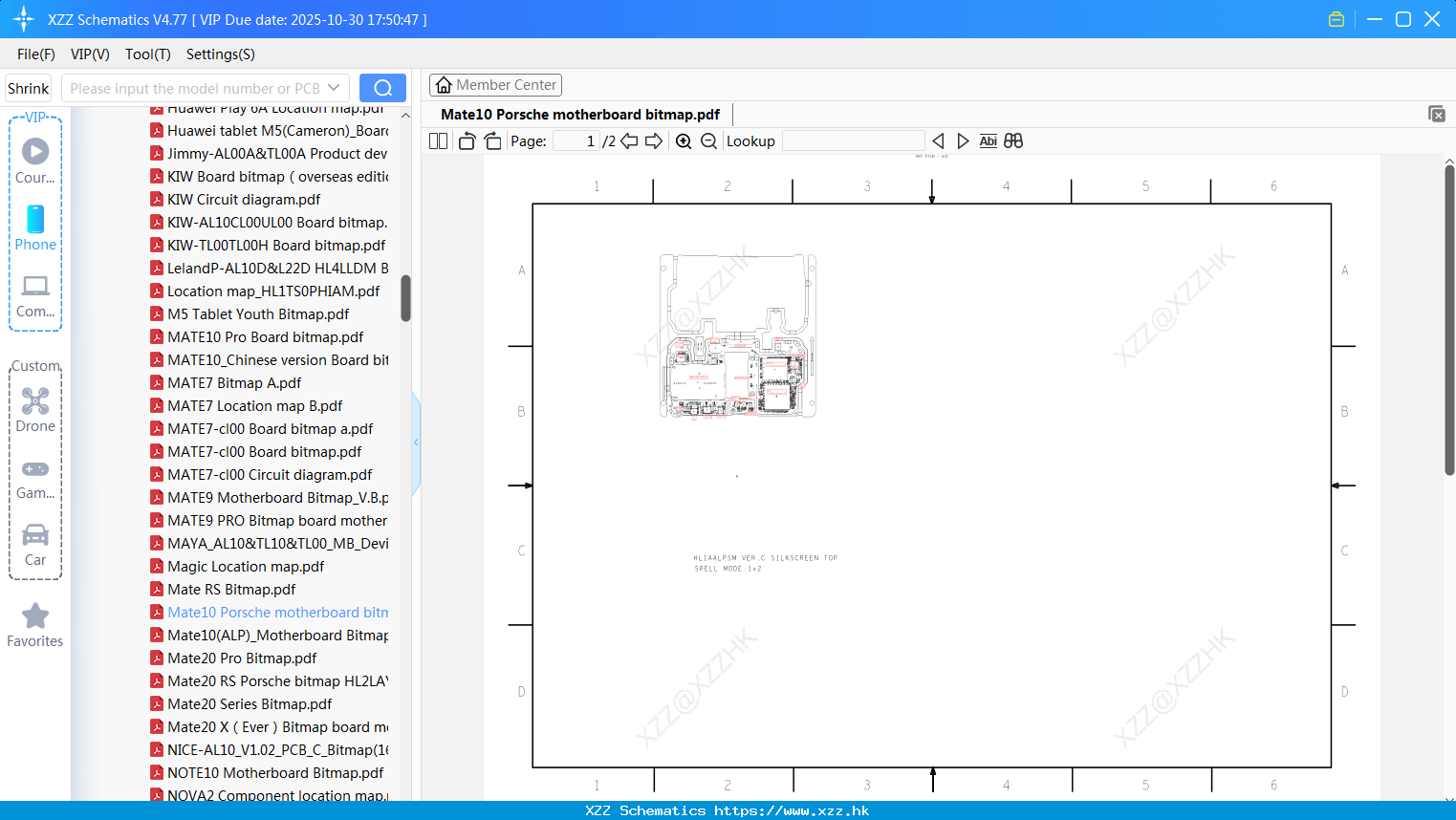Open the Tool(T) menu
Screen dimensions: 1456x820
click(148, 54)
